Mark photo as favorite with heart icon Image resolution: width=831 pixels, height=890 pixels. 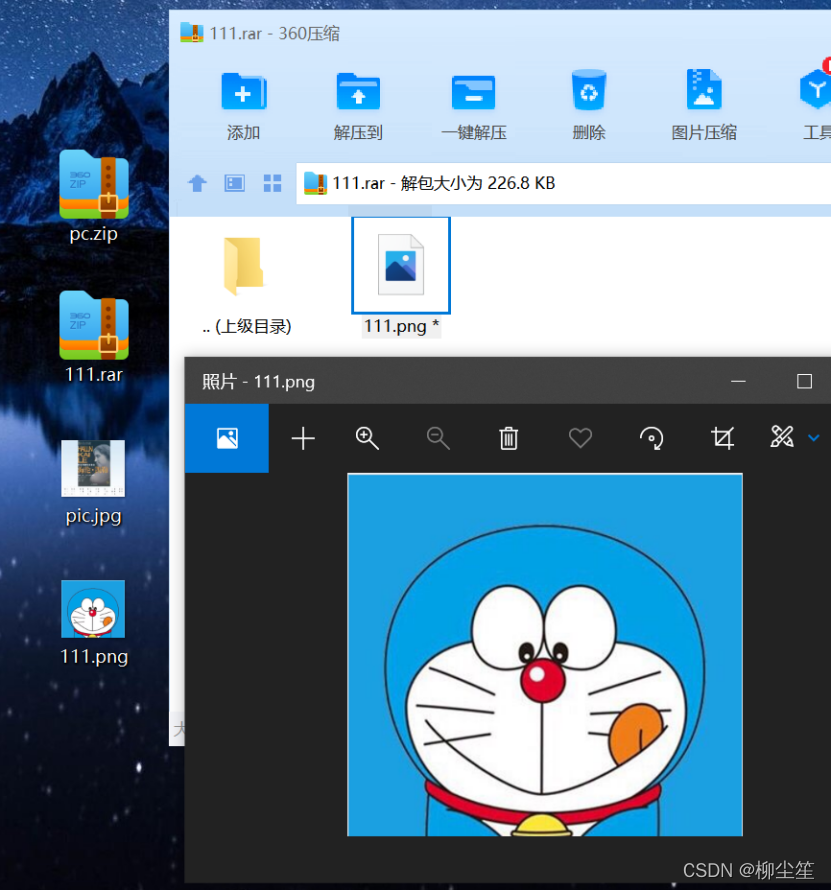(x=580, y=438)
